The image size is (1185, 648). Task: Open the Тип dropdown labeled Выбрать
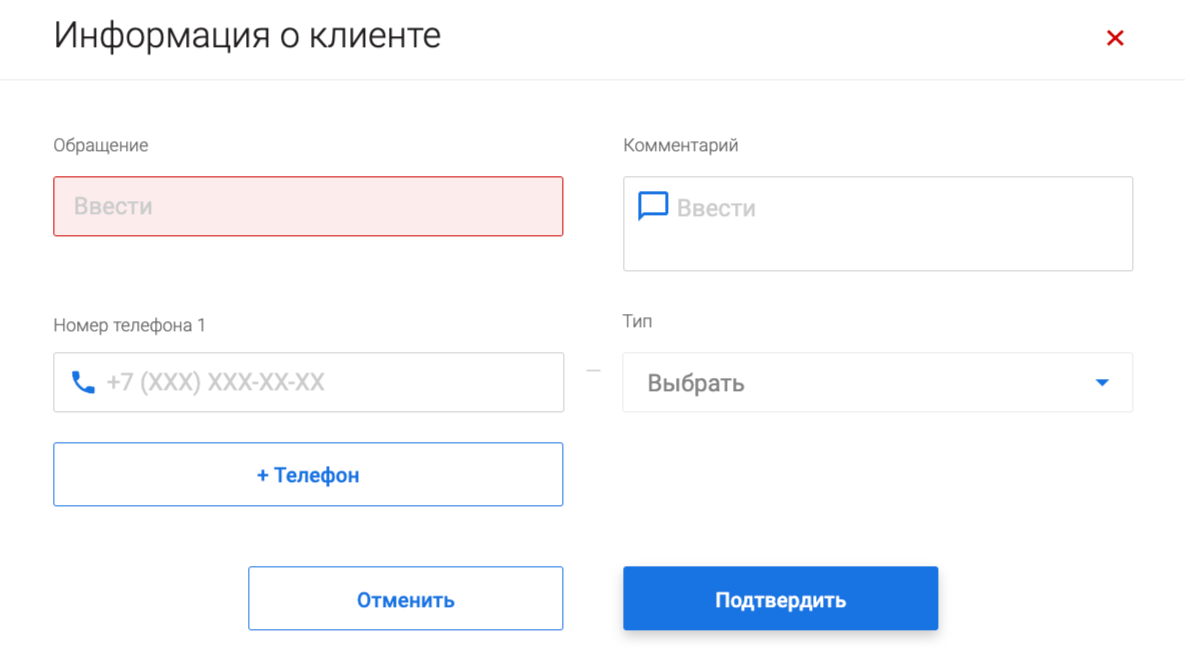[876, 383]
